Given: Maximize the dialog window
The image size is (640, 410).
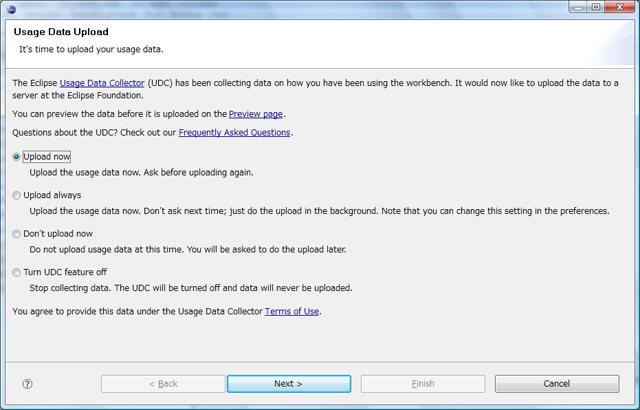Looking at the screenshot, I should [596, 7].
